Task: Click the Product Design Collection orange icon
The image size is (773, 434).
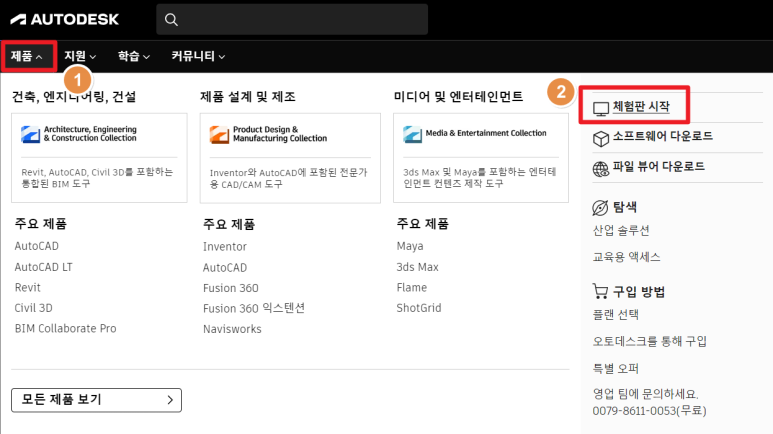Action: point(219,135)
